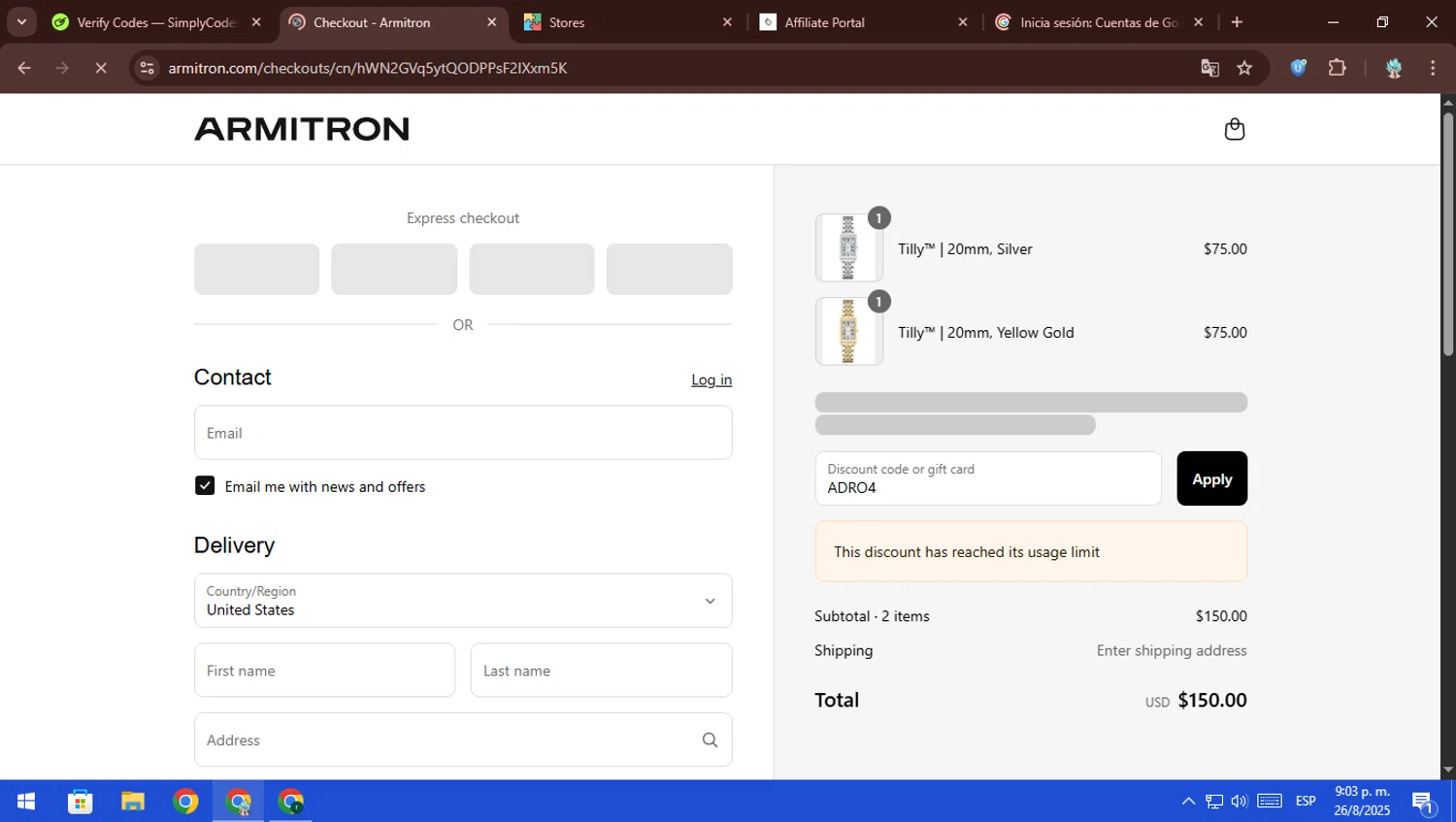Focus the Last name field
The width and height of the screenshot is (1456, 822).
click(601, 671)
